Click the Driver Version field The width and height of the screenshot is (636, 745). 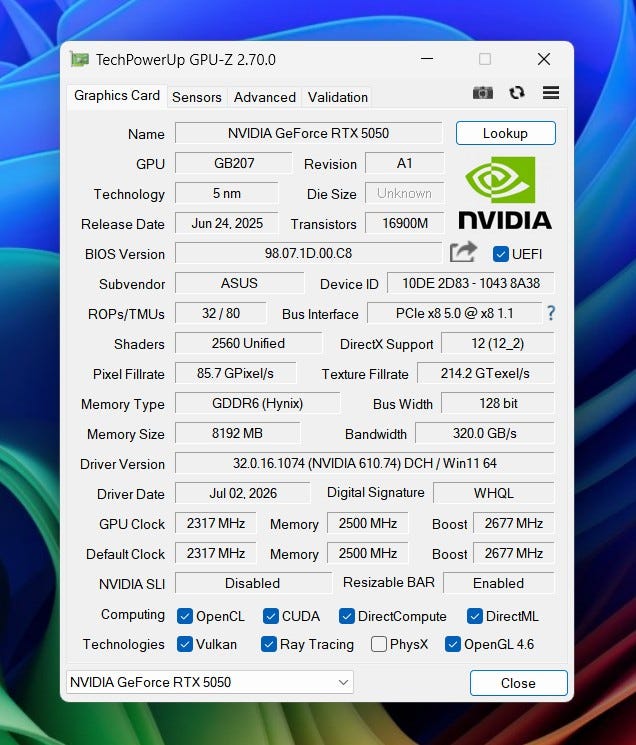365,463
